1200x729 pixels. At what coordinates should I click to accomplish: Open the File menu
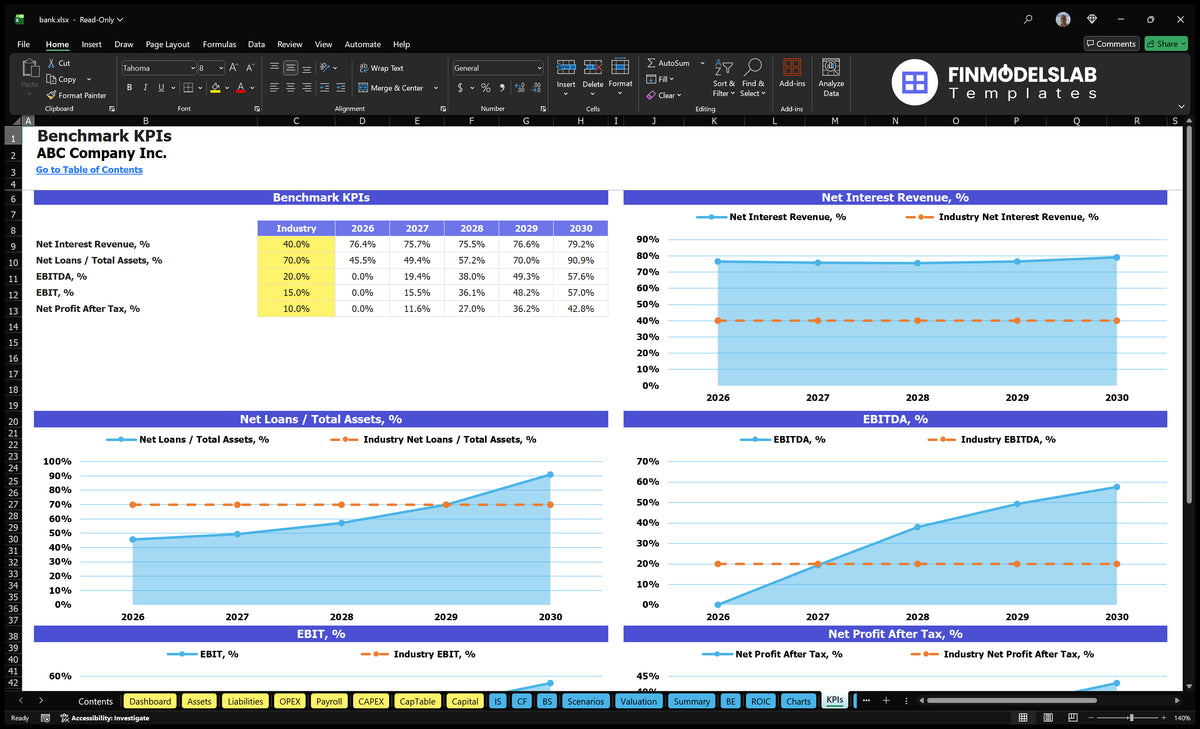pyautogui.click(x=24, y=44)
